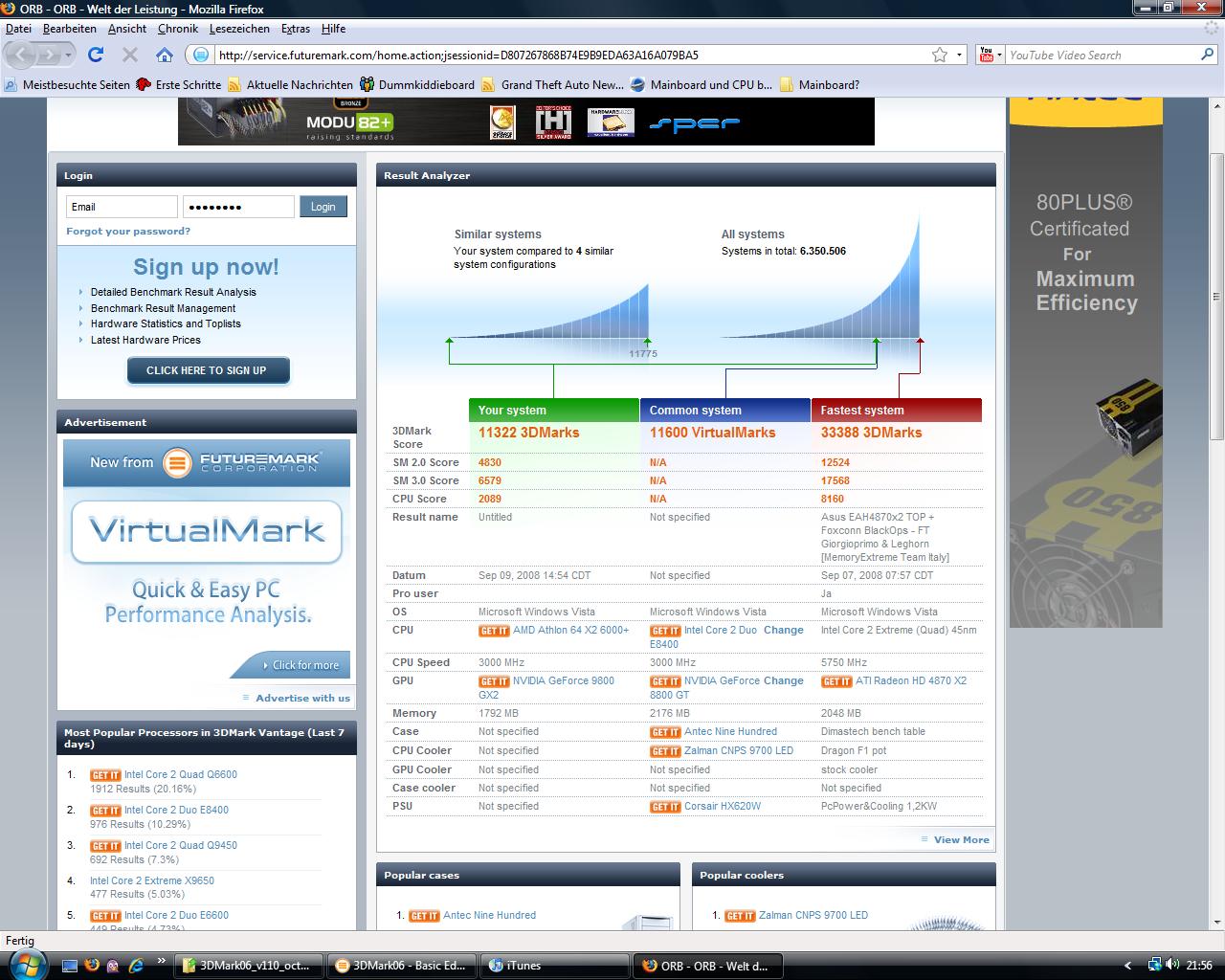
Task: Click GET IT icon for Core 2 Quad Q6600
Action: coord(105,775)
